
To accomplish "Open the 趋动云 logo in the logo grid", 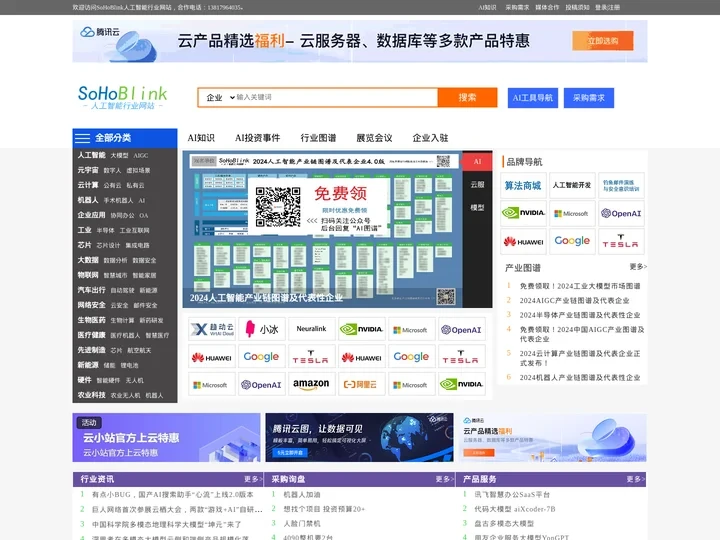I will click(212, 329).
